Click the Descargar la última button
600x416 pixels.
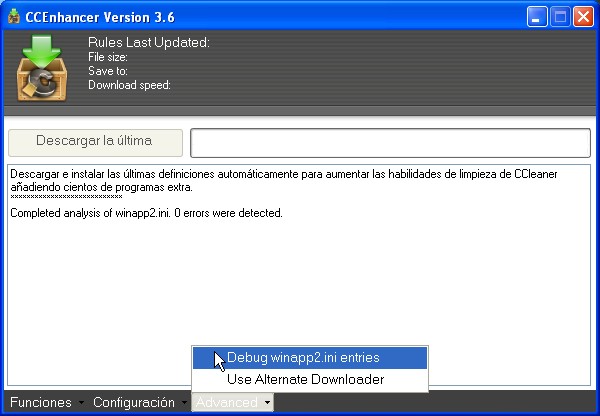(95, 143)
